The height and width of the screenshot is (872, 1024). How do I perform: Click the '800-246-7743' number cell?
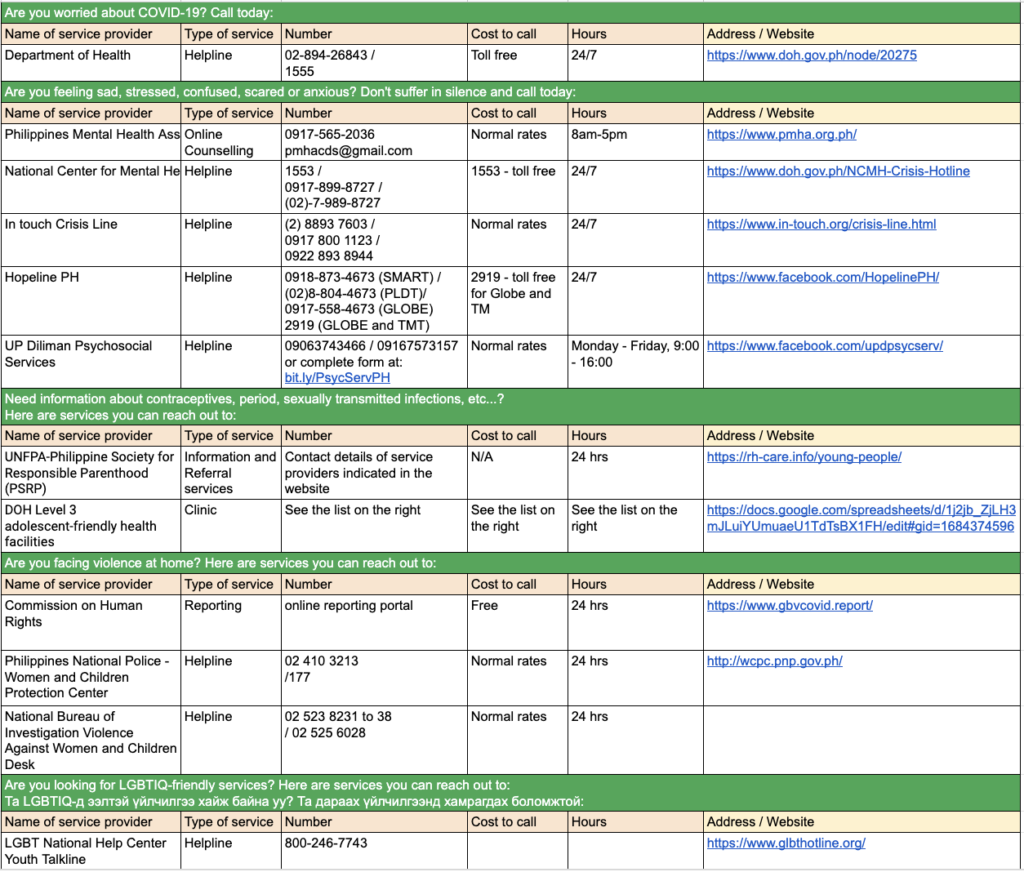coord(374,850)
